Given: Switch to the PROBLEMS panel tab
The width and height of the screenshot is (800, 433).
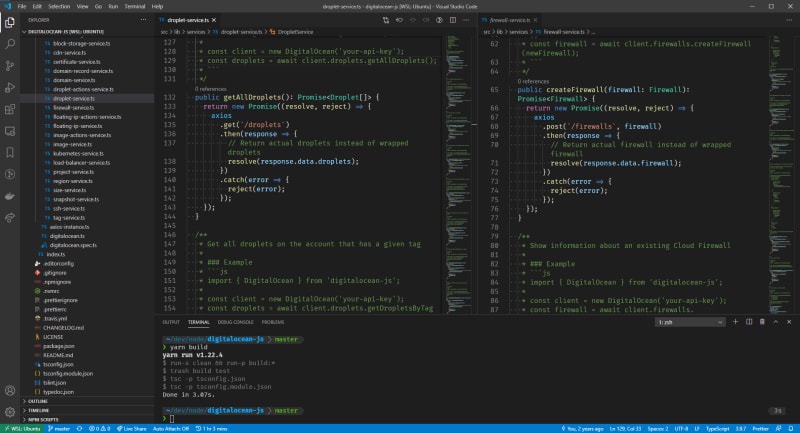Looking at the screenshot, I should [273, 322].
